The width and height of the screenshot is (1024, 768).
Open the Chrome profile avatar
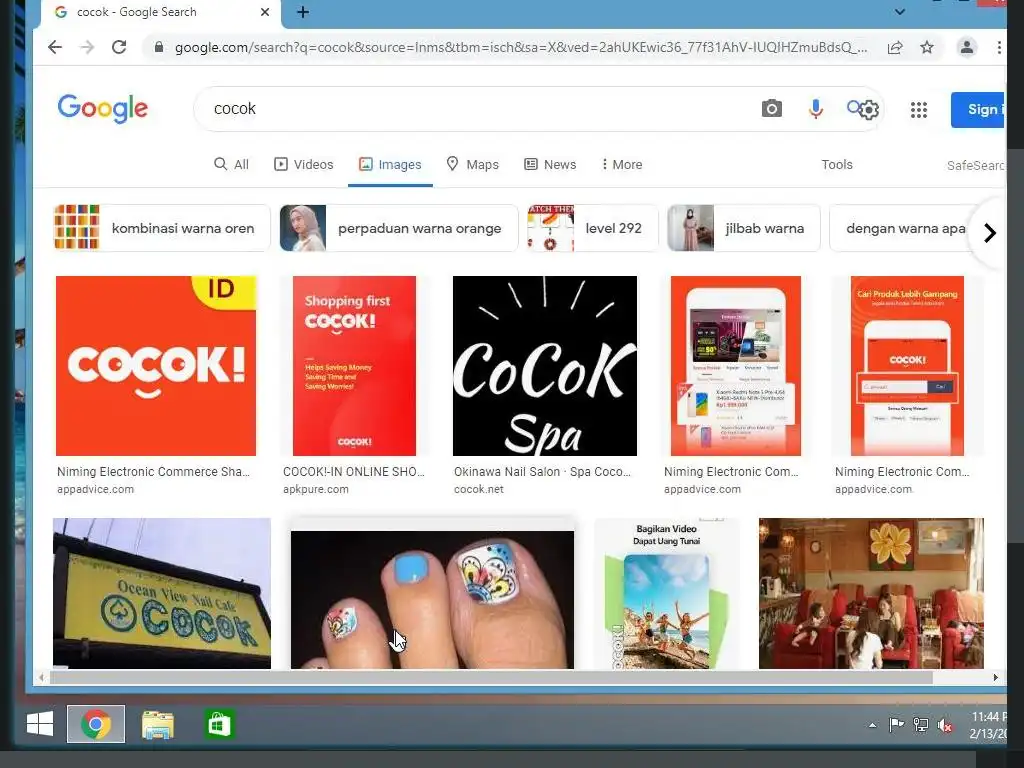click(x=967, y=47)
